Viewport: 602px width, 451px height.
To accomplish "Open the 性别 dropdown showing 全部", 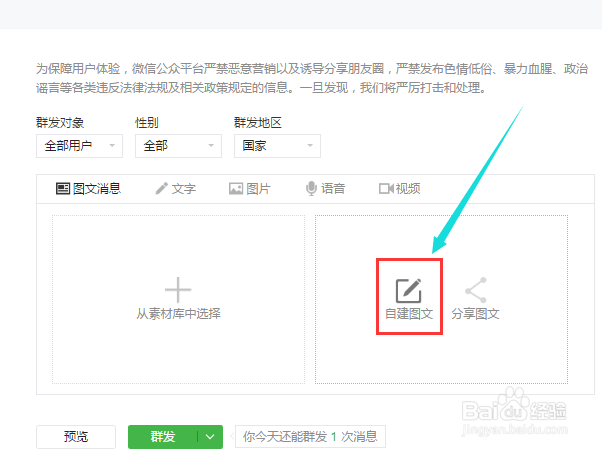I will click(x=179, y=146).
